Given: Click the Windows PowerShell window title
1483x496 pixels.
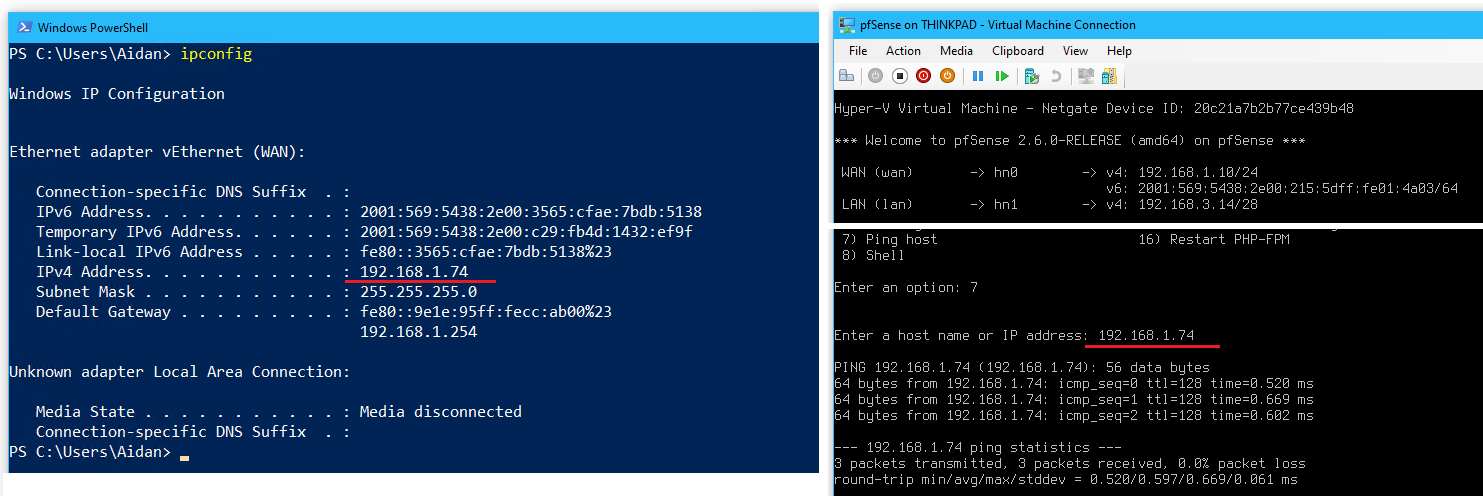Looking at the screenshot, I should 93,28.
